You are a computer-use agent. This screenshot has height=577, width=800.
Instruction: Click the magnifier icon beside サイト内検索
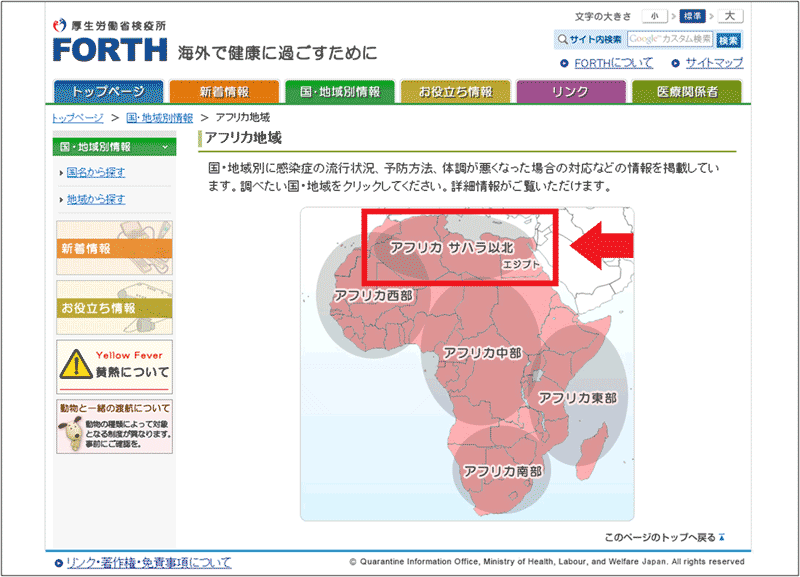tap(562, 39)
